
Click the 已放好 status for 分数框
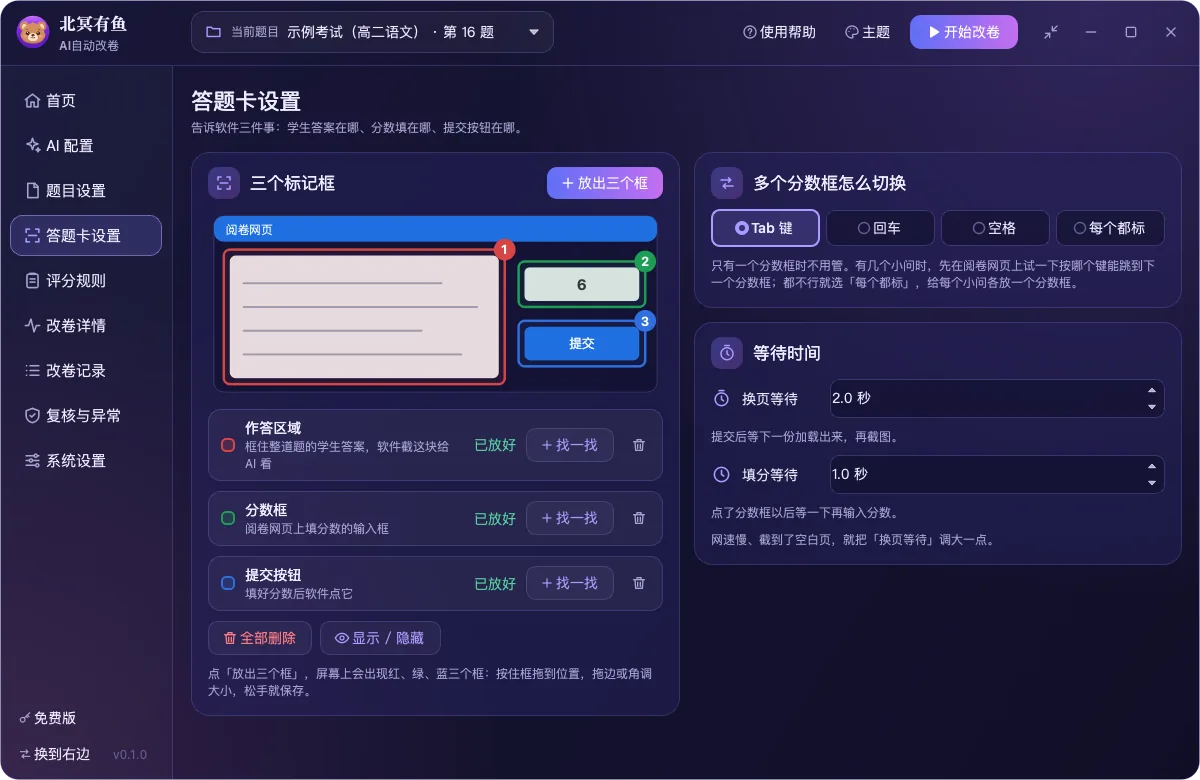(x=495, y=518)
